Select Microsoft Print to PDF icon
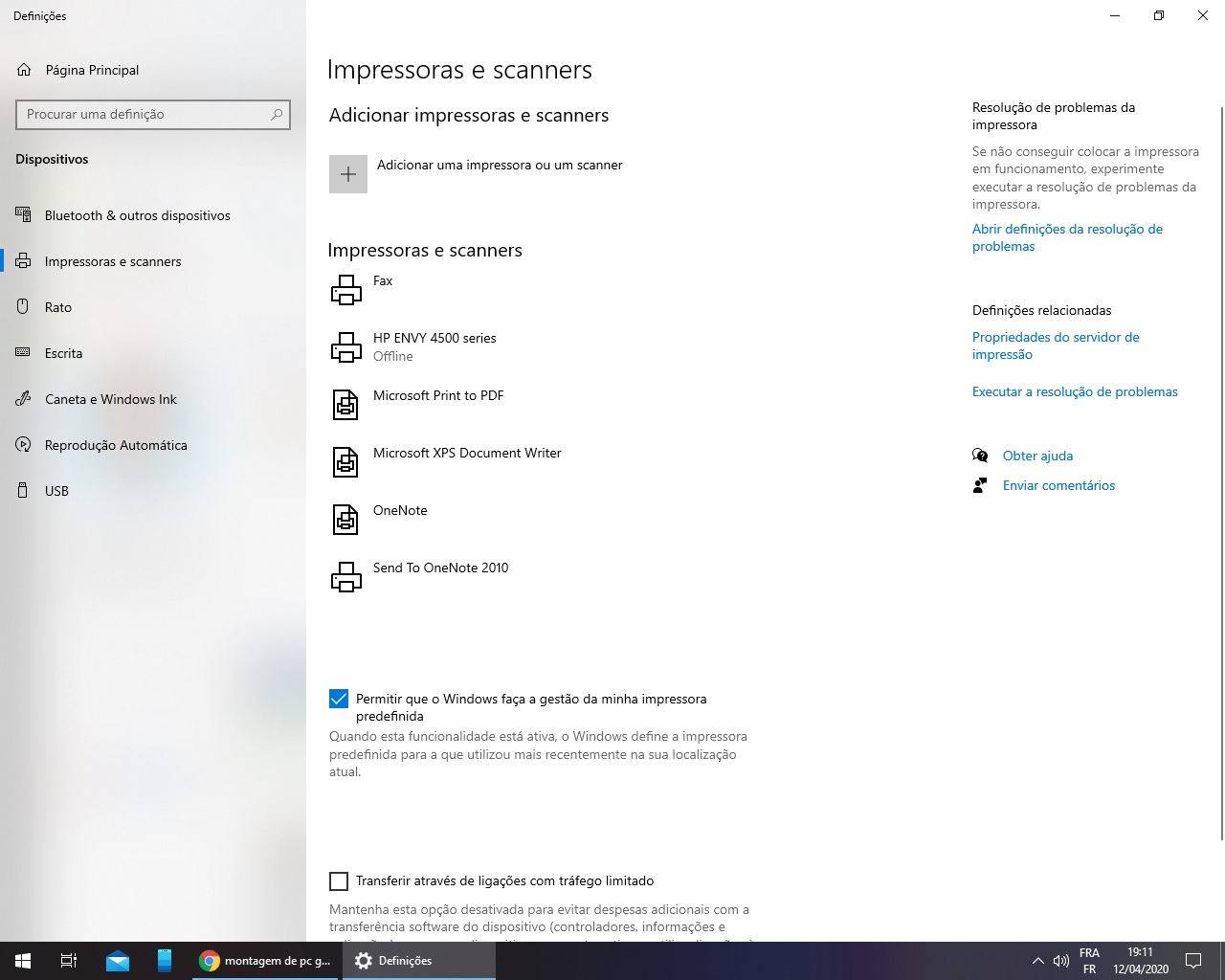The height and width of the screenshot is (980, 1225). pos(345,404)
